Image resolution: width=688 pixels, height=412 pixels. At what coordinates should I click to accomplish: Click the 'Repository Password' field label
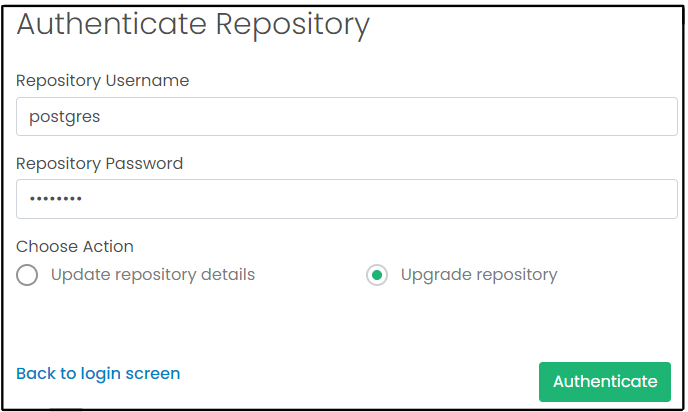[100, 164]
